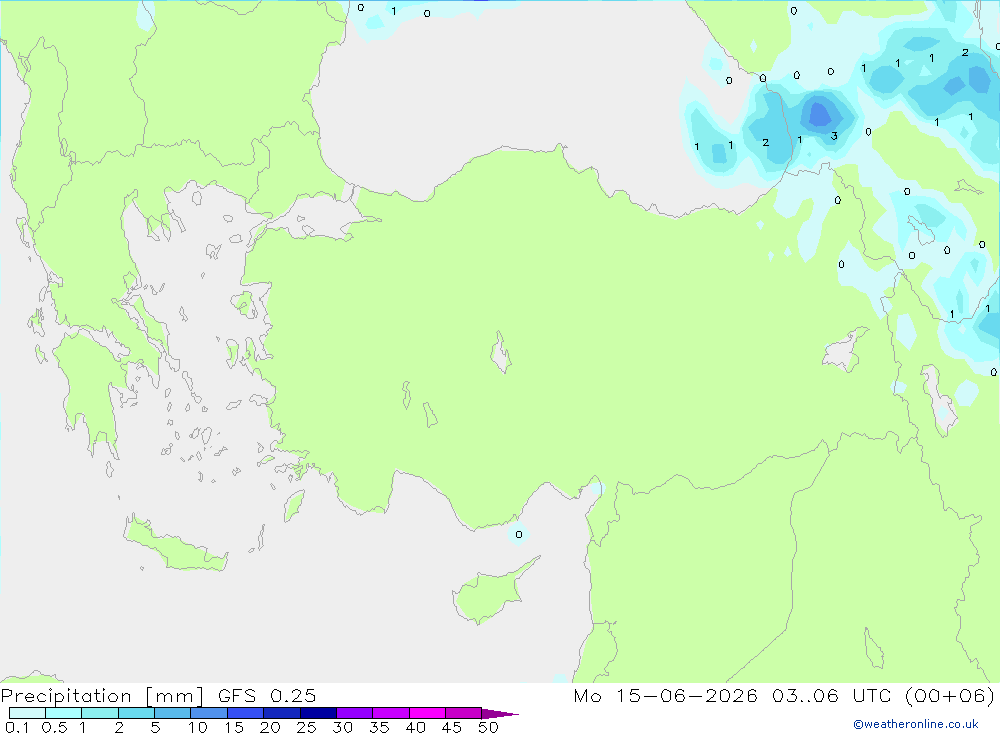Click the '0' value north of Cyprus

click(518, 535)
